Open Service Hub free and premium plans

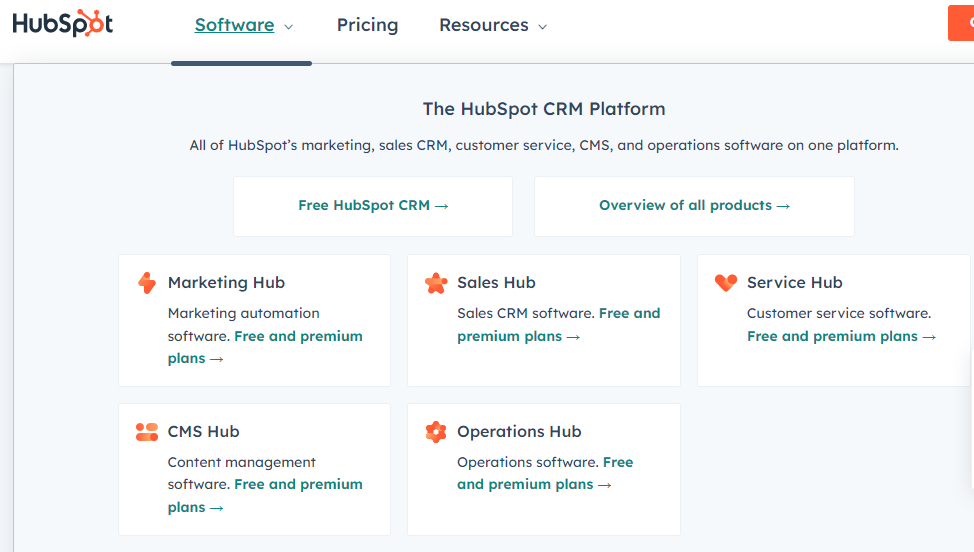coord(841,337)
